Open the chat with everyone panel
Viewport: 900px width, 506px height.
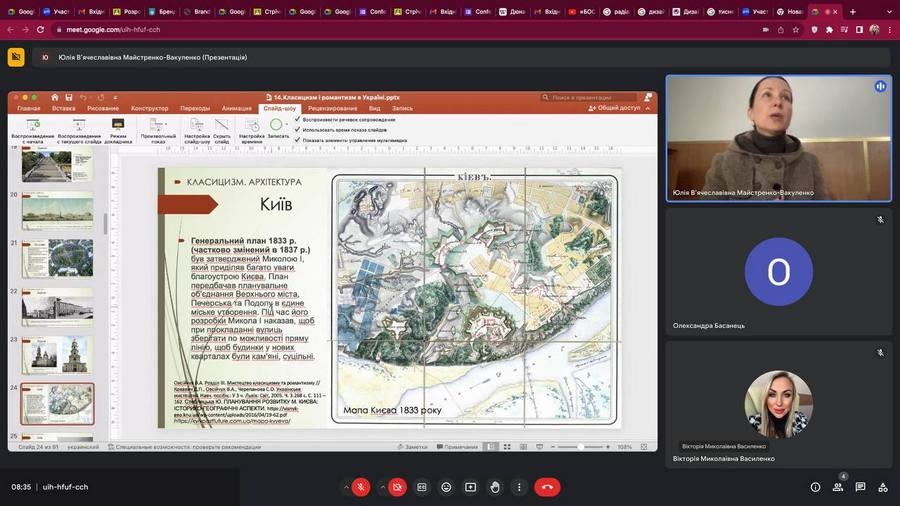pyautogui.click(x=860, y=487)
